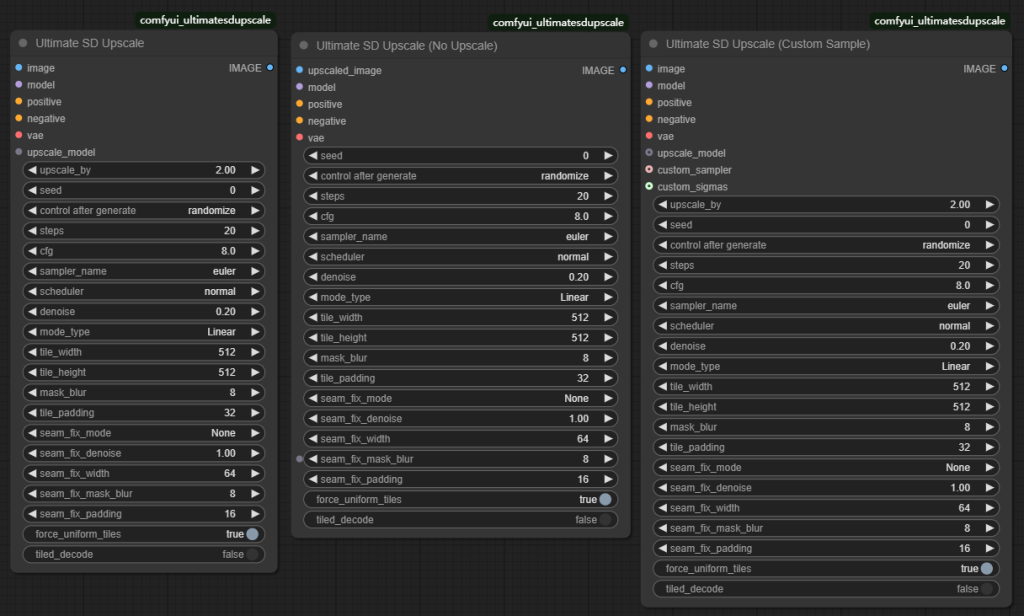The height and width of the screenshot is (616, 1024).
Task: Click the model input socket on No Upscale node
Action: click(x=299, y=87)
